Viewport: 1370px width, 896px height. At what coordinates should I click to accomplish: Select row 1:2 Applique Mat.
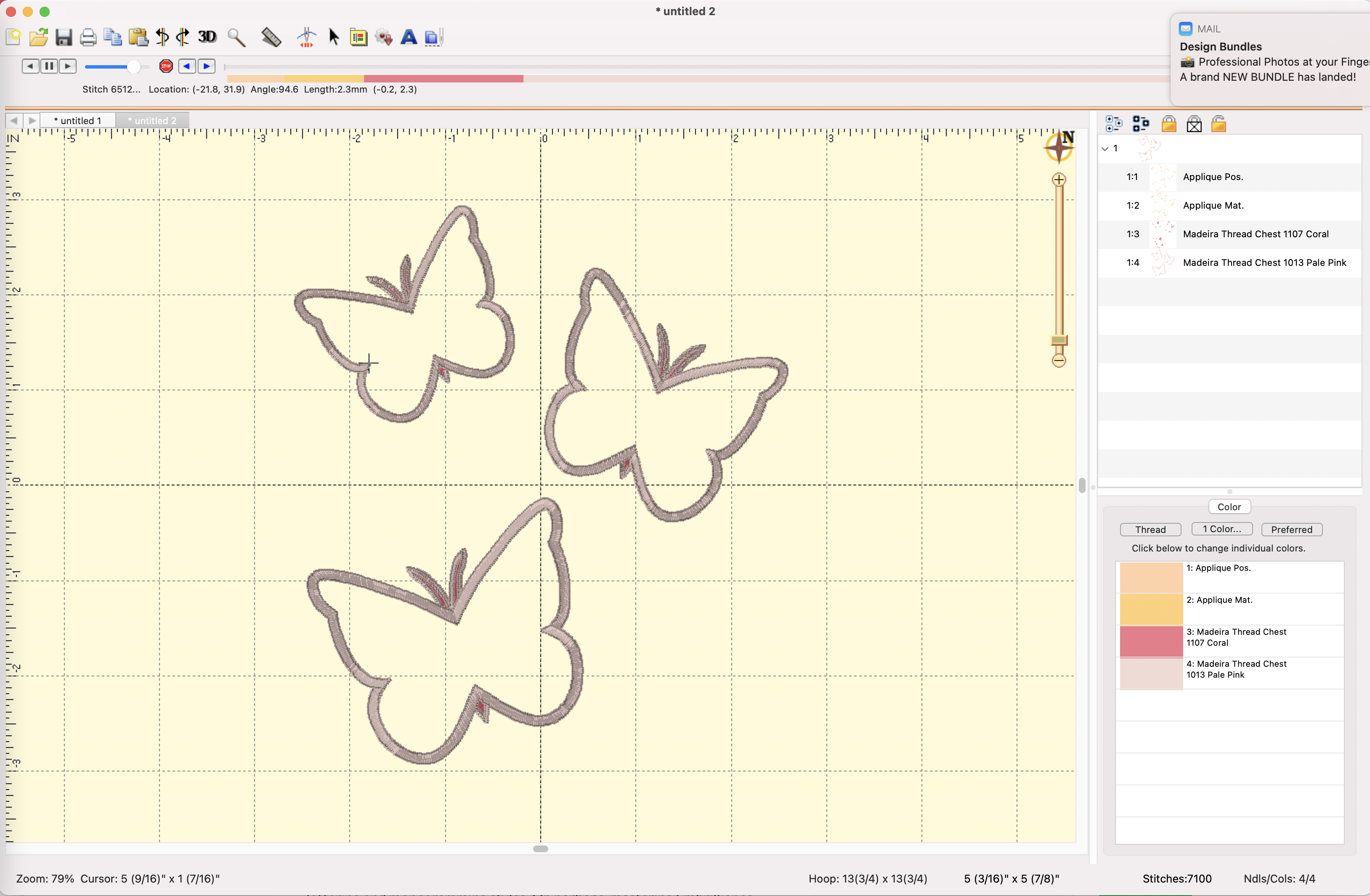click(1229, 205)
